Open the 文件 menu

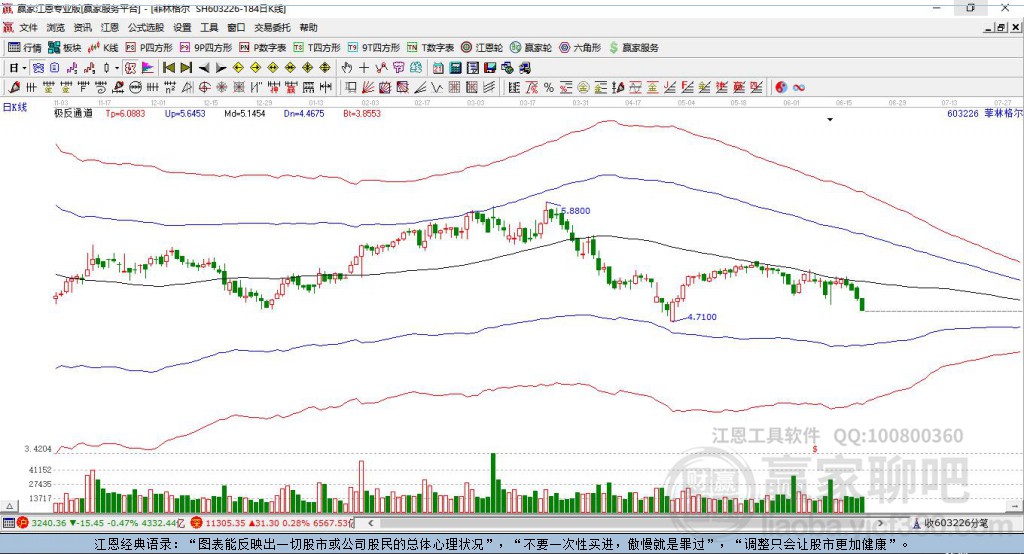pyautogui.click(x=28, y=27)
